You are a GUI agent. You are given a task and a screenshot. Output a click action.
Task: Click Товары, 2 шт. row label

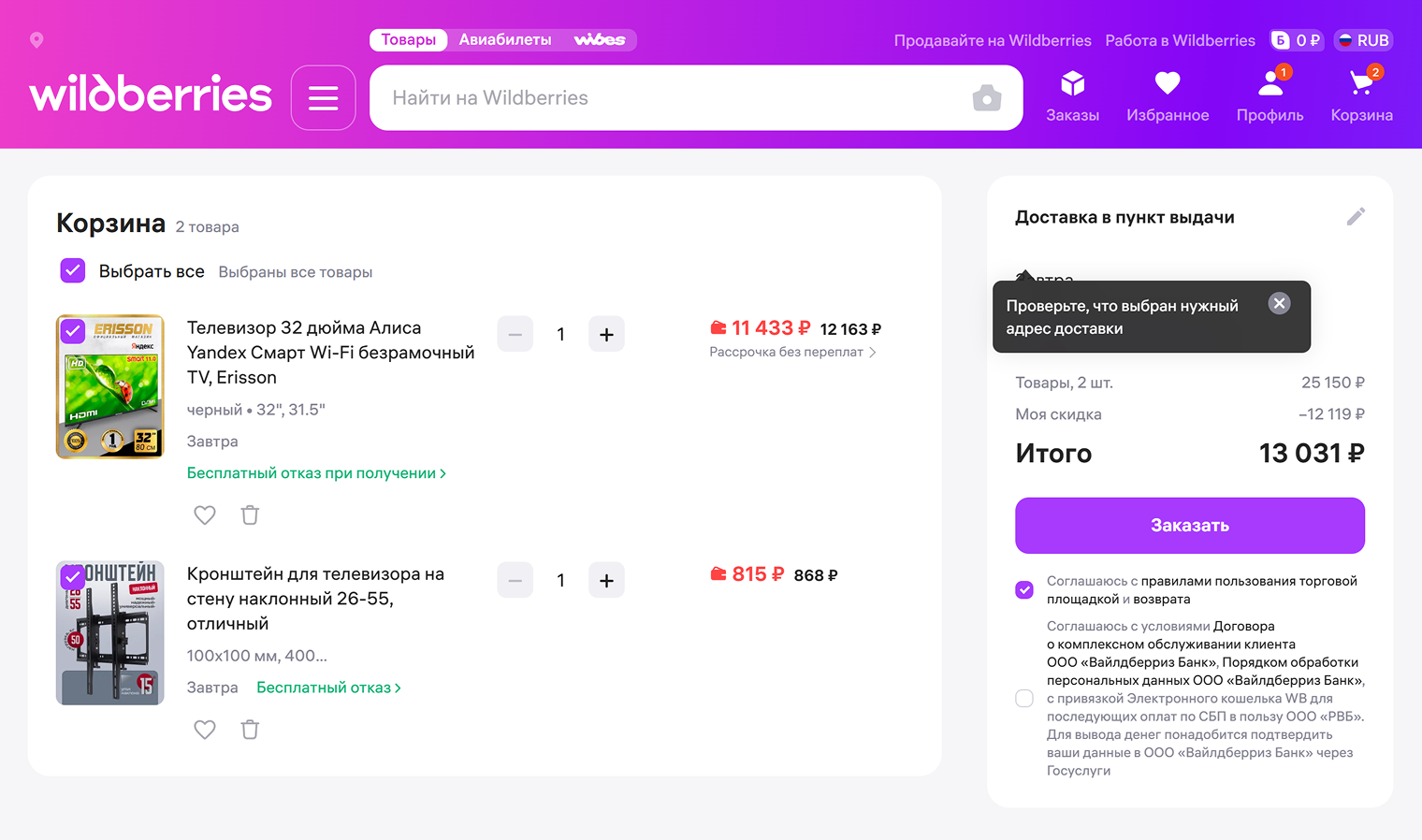click(1065, 383)
